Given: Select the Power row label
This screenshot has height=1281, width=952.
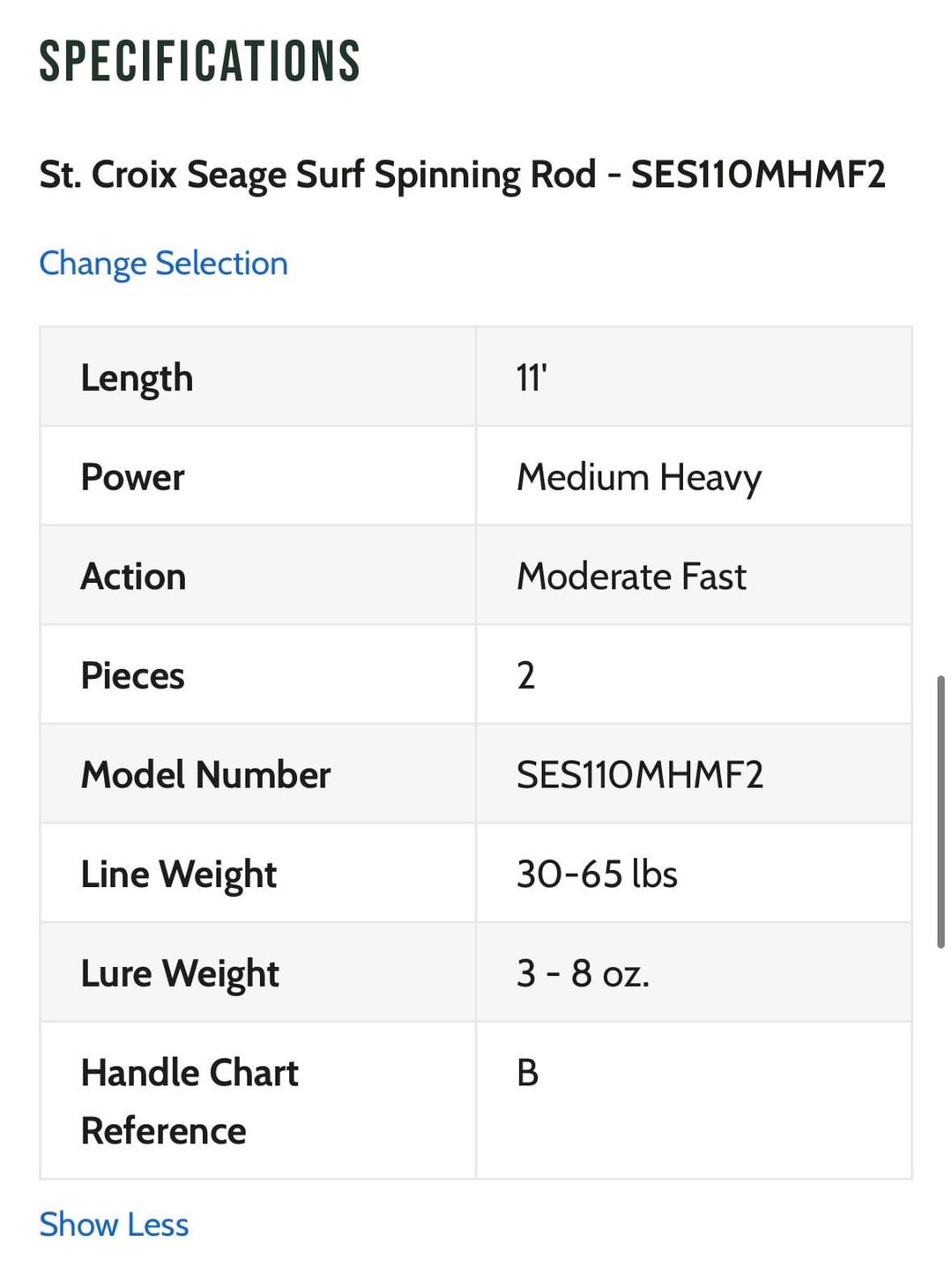Looking at the screenshot, I should [x=132, y=477].
